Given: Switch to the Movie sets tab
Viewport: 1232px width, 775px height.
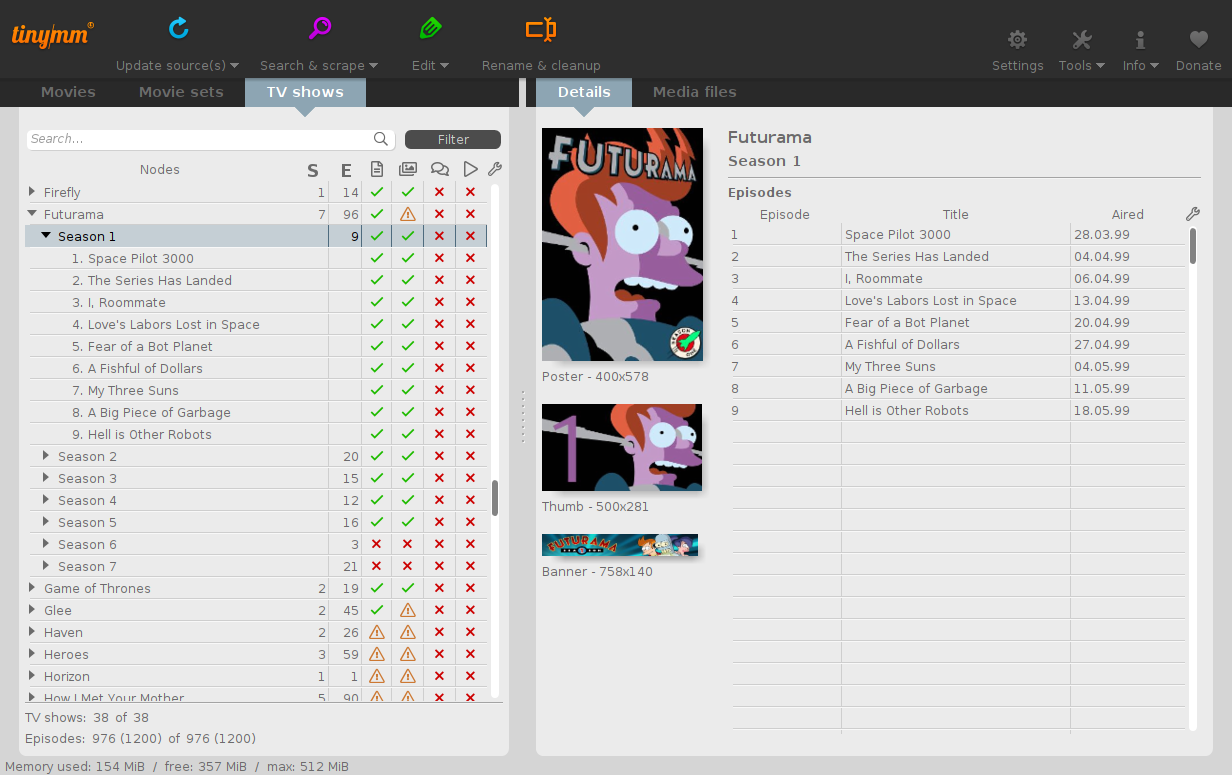Looking at the screenshot, I should [x=181, y=92].
